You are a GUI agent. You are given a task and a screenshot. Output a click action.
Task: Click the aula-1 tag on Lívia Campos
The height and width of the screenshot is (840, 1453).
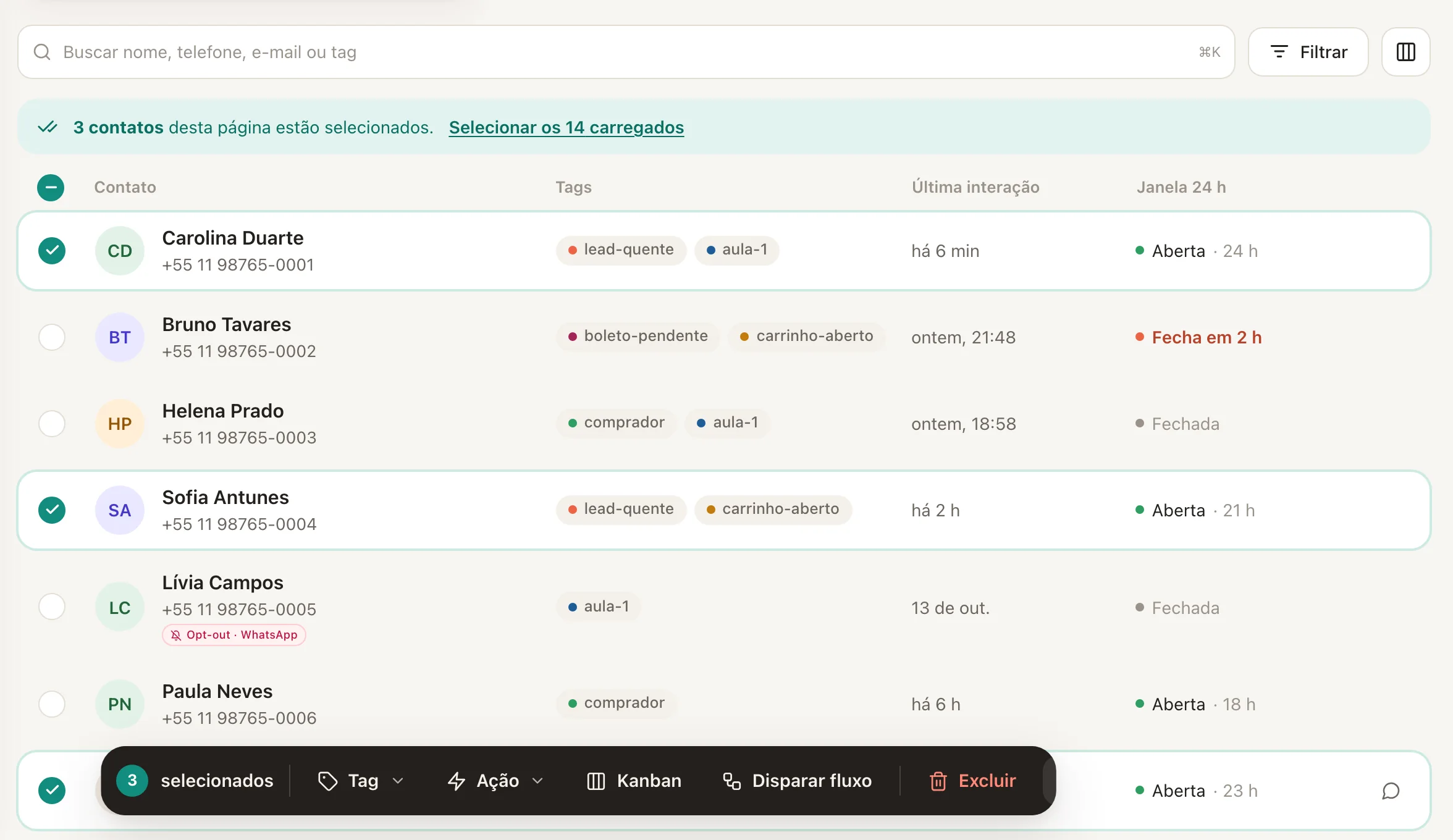(599, 607)
